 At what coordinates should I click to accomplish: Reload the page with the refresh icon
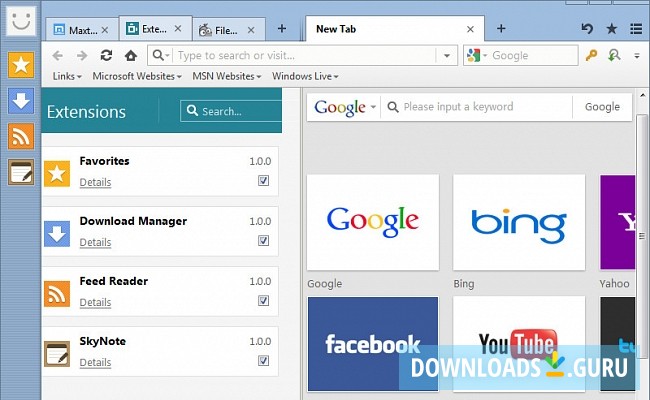pos(107,55)
